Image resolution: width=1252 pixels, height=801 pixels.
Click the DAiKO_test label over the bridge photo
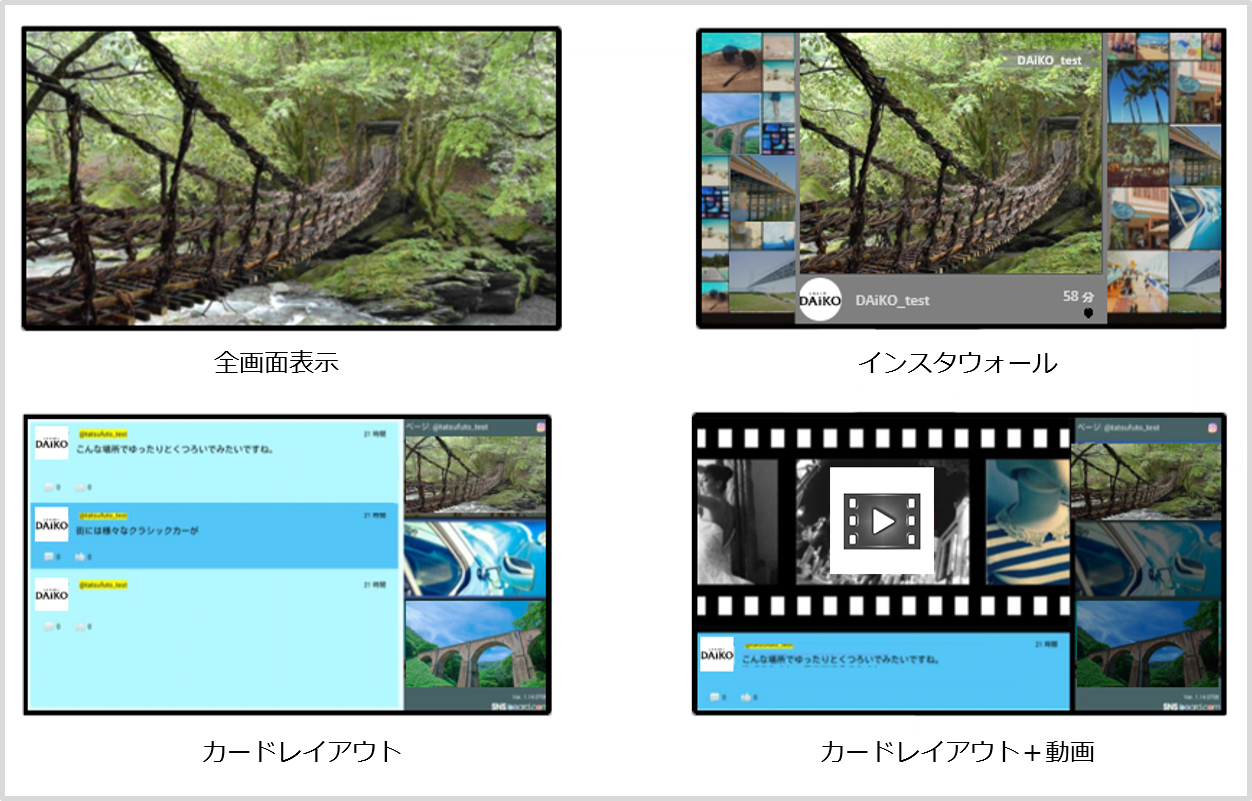pyautogui.click(x=1049, y=60)
